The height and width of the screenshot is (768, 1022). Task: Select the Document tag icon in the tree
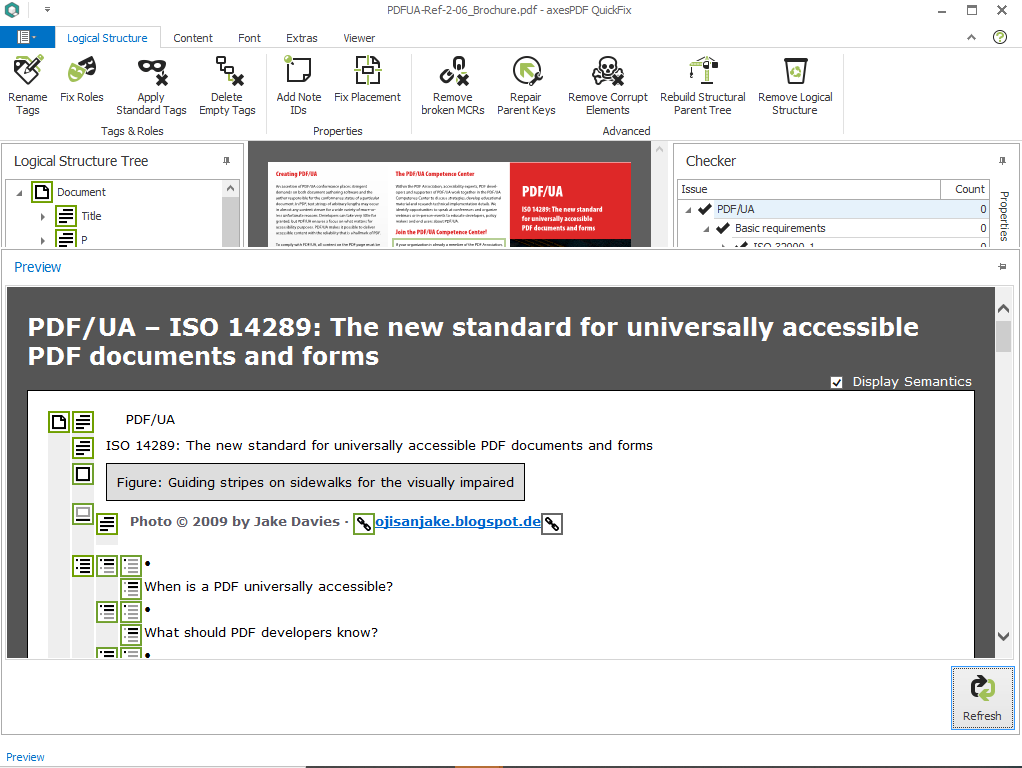click(42, 192)
